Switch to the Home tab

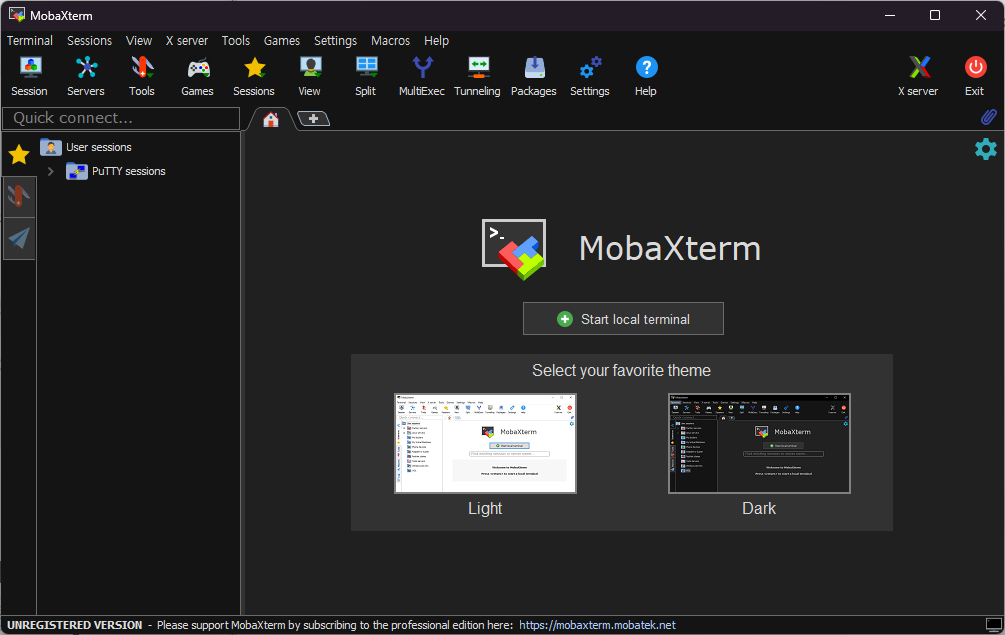click(x=271, y=119)
